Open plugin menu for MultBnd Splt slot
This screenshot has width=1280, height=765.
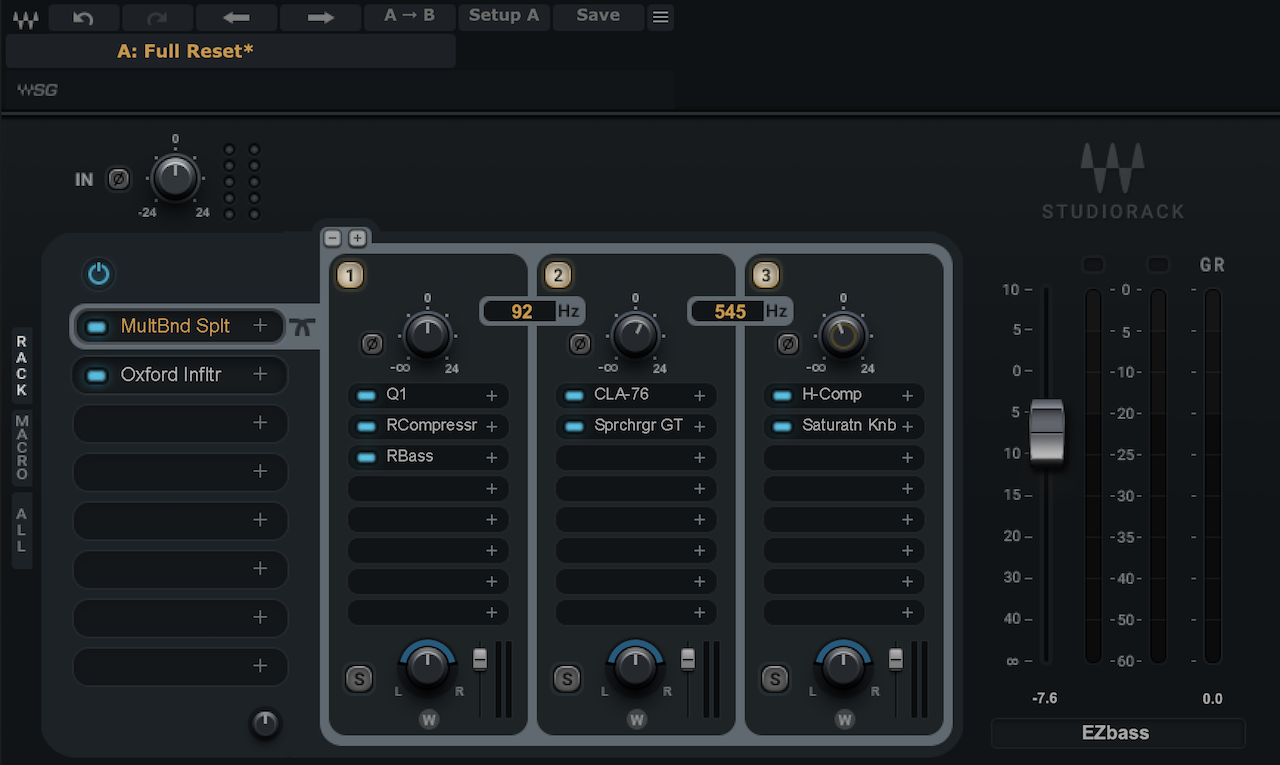click(x=260, y=325)
